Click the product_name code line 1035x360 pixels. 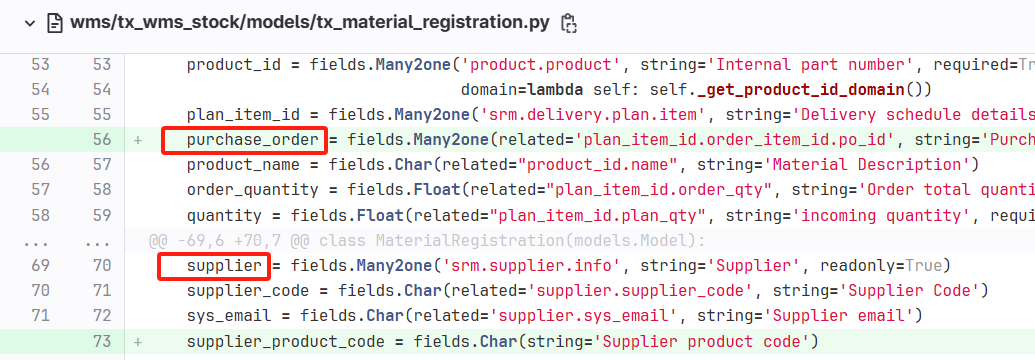tap(582, 164)
